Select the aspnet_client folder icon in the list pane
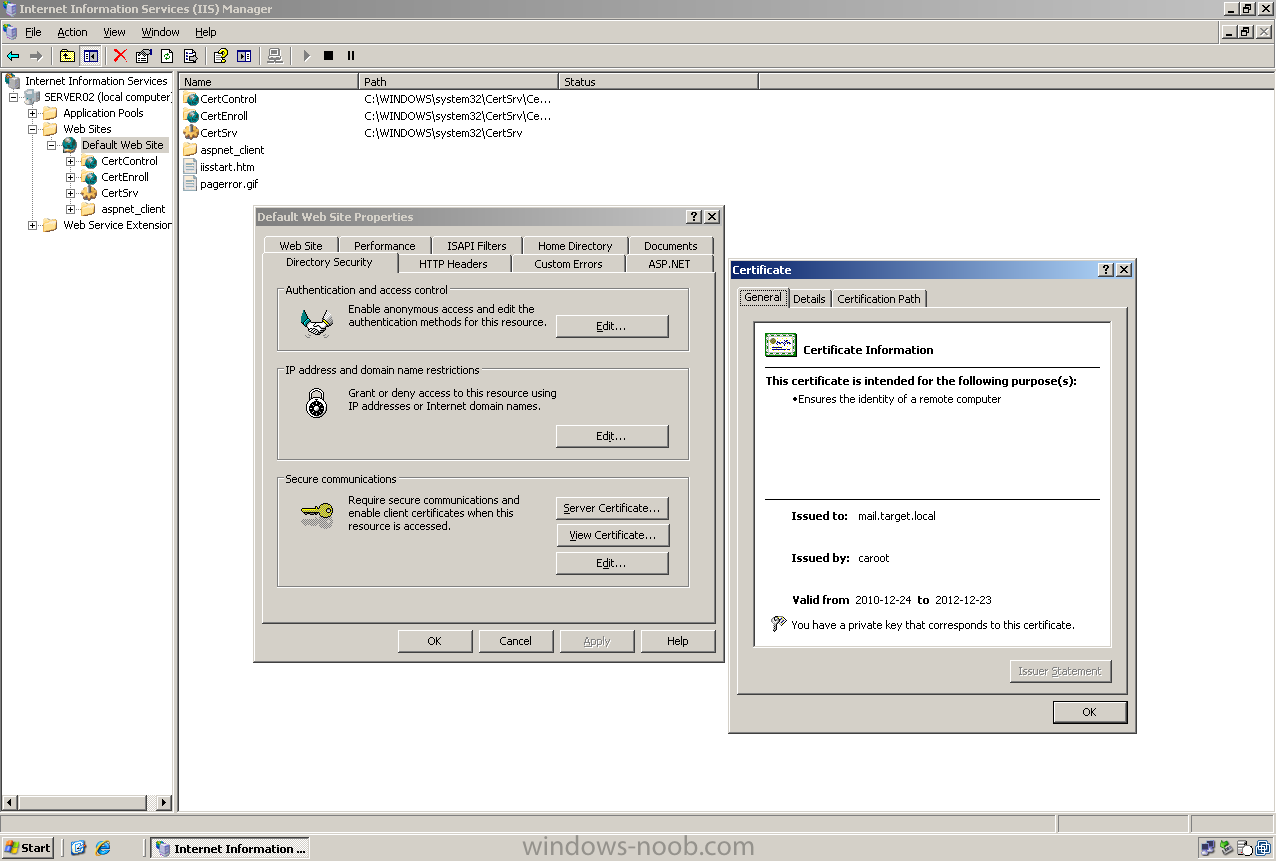 pos(192,150)
